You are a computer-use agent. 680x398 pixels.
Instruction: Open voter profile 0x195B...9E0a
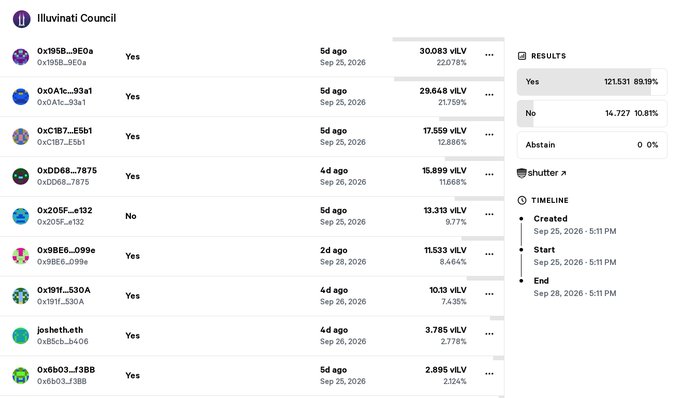pos(65,51)
